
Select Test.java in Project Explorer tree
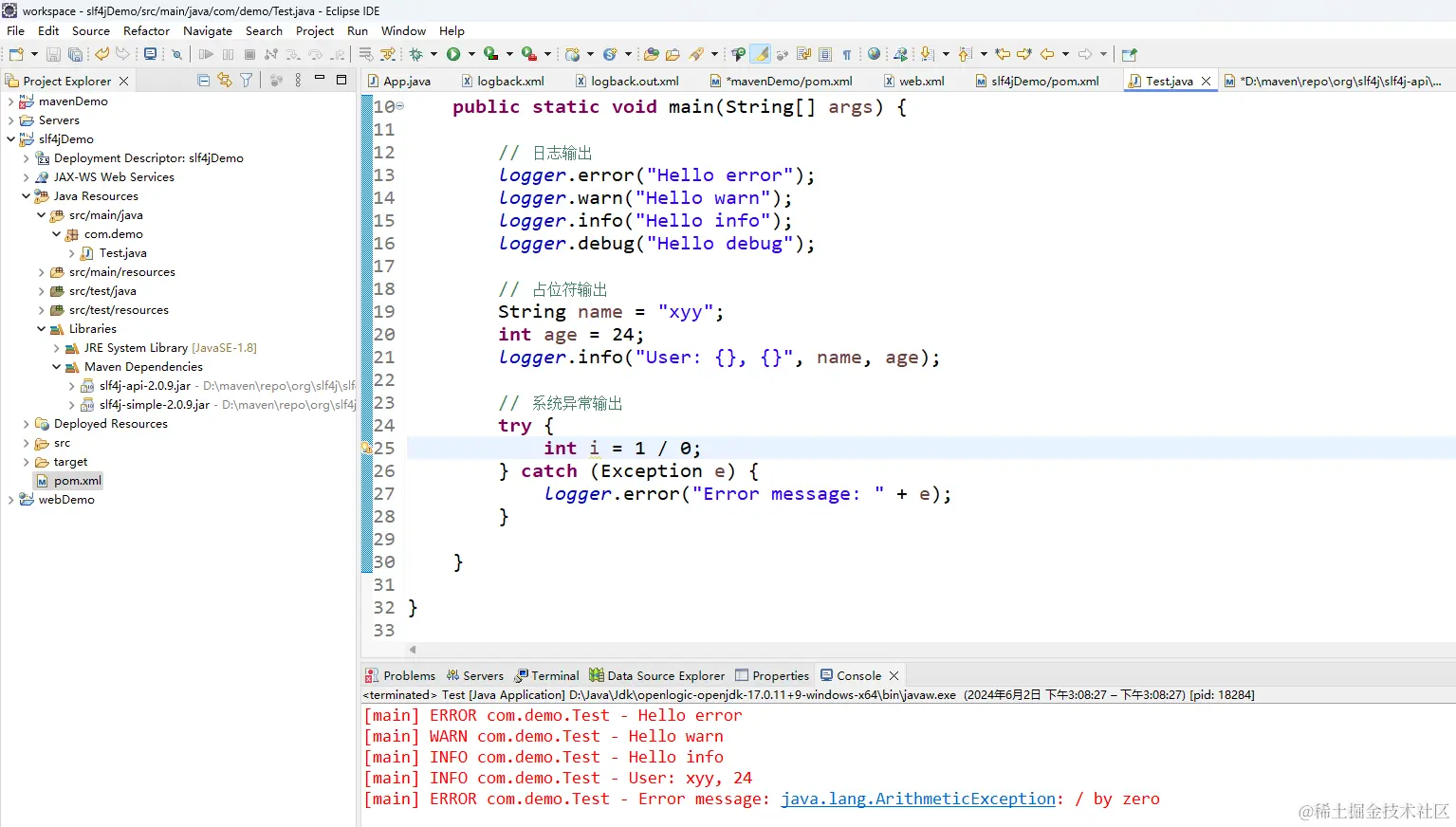(x=122, y=253)
